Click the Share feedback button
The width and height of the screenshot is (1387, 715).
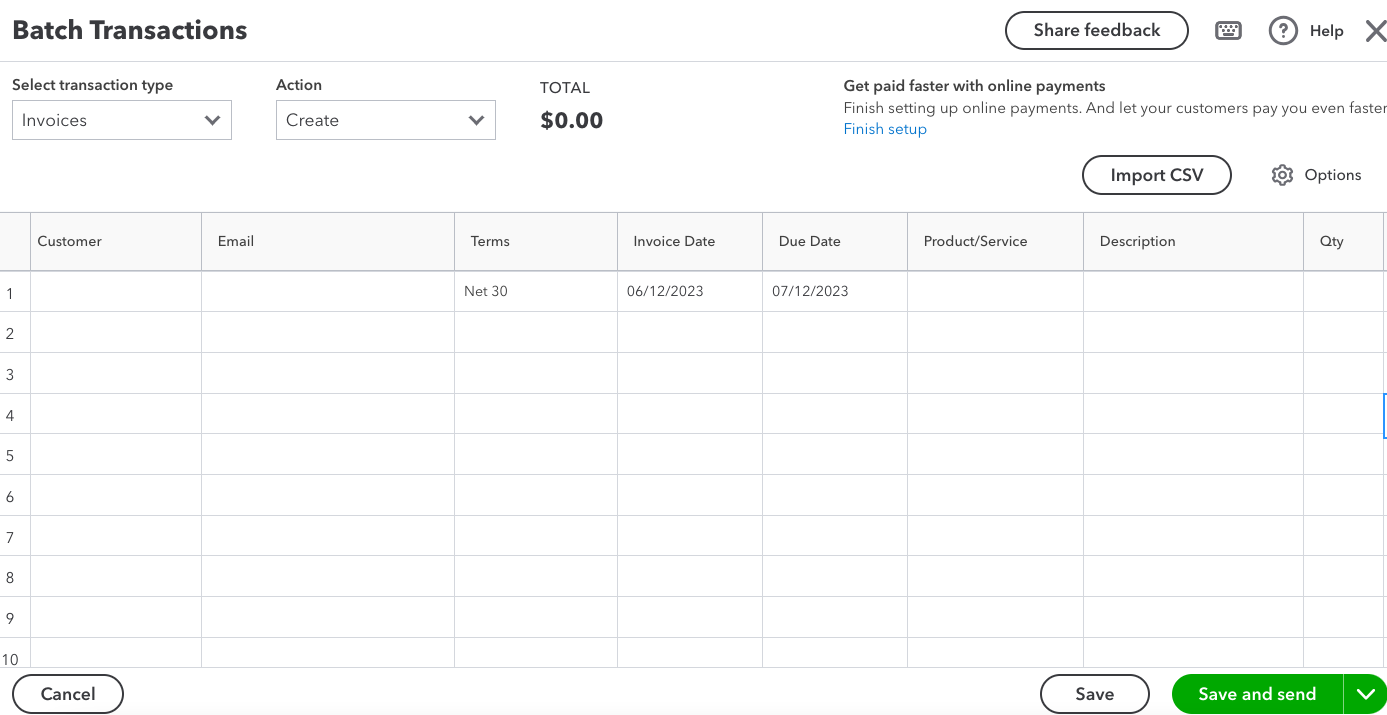pyautogui.click(x=1096, y=30)
